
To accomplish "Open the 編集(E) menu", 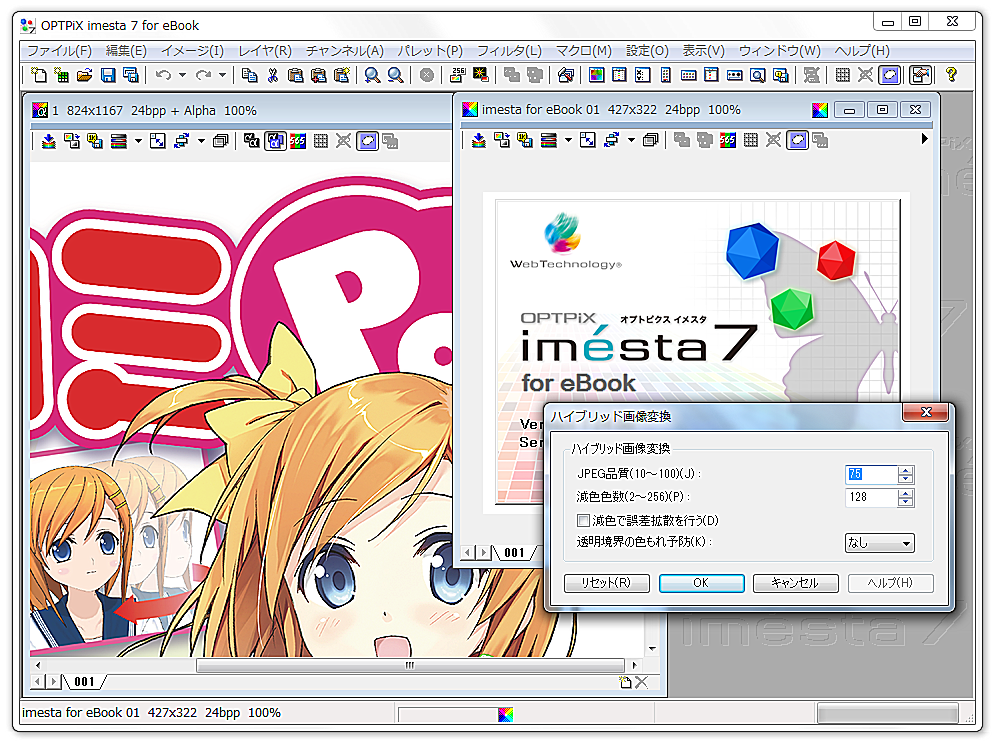I will [x=126, y=51].
